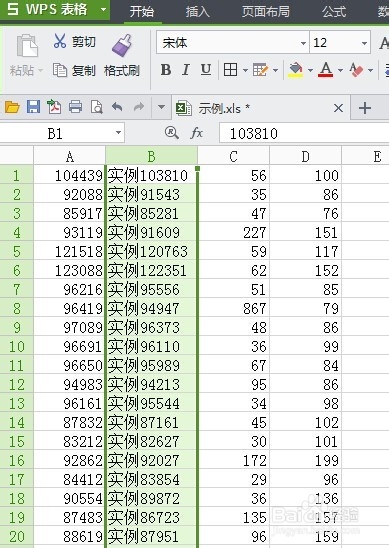The width and height of the screenshot is (389, 548).
Task: Click the Print icon
Action: click(x=75, y=107)
